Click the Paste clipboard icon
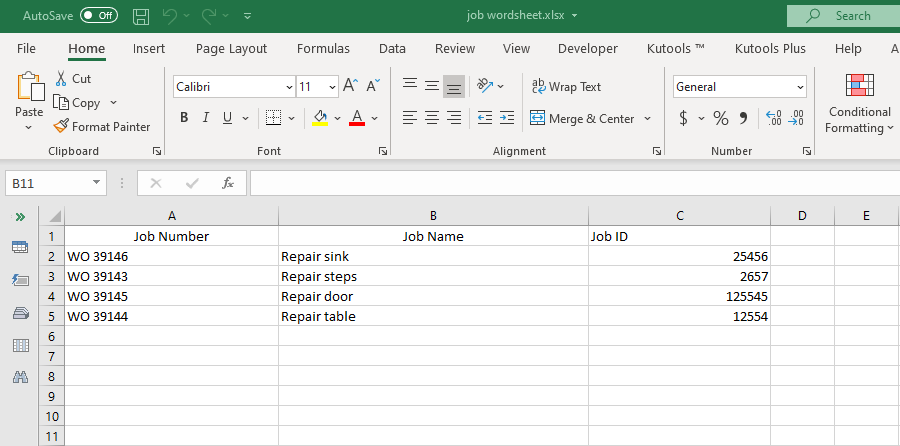The height and width of the screenshot is (446, 900). [x=30, y=86]
